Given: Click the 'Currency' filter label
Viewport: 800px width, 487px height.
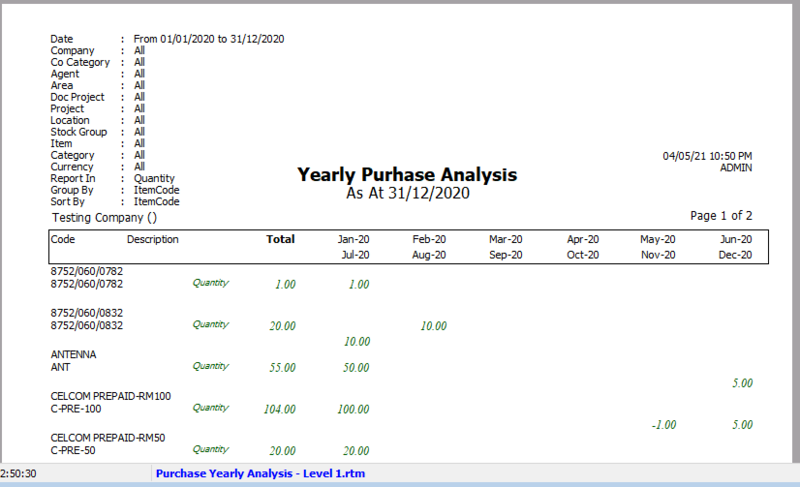Looking at the screenshot, I should (71, 167).
